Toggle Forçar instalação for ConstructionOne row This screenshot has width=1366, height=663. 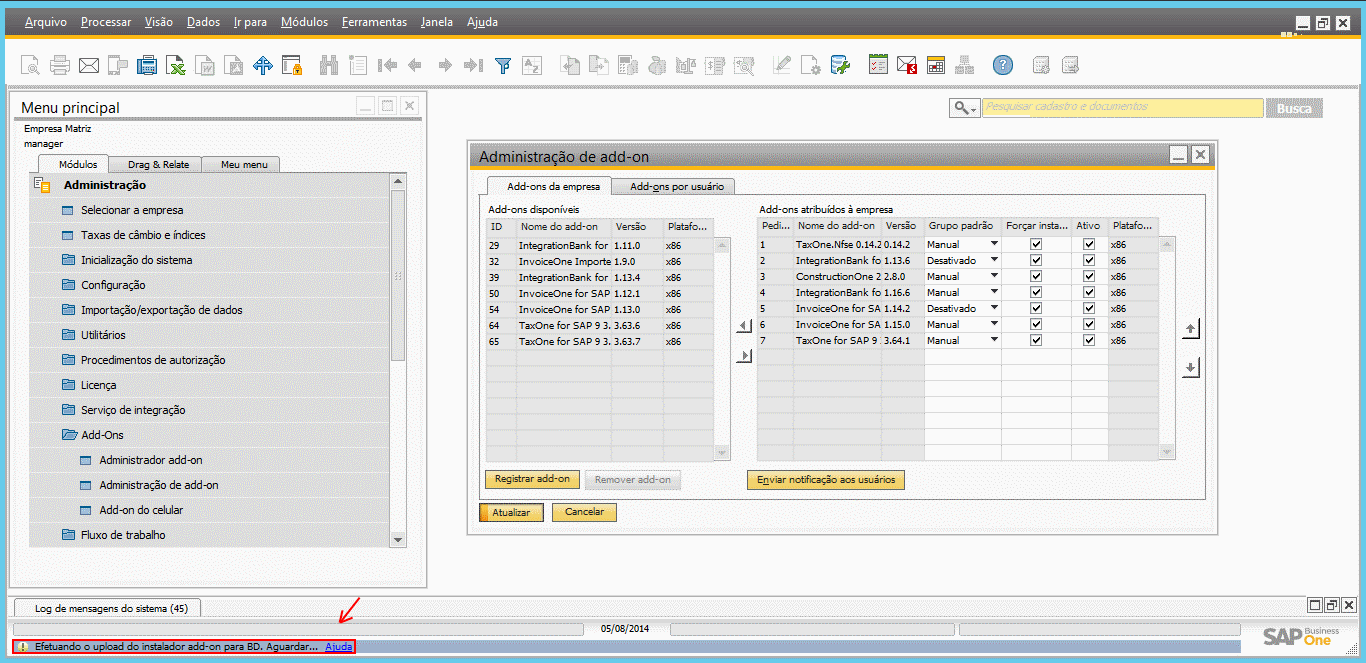pyautogui.click(x=1036, y=276)
